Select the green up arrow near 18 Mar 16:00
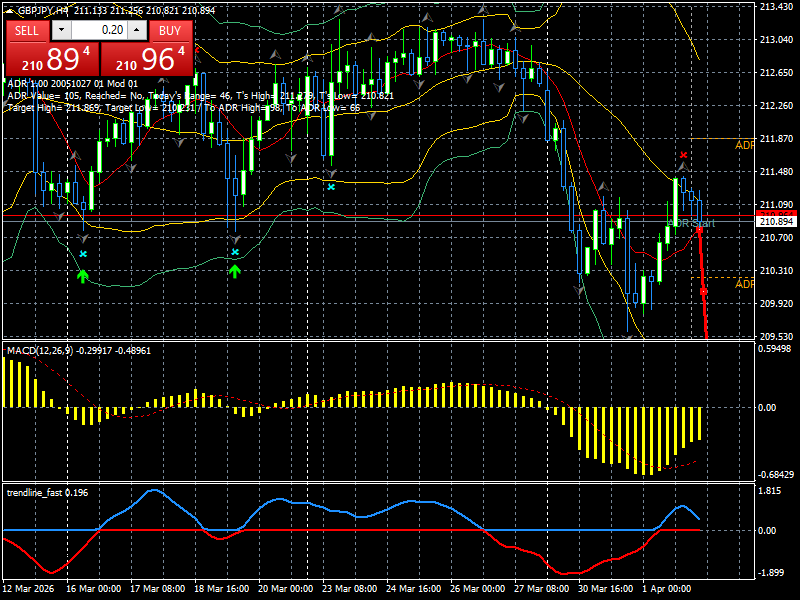This screenshot has height=600, width=800. 235,271
